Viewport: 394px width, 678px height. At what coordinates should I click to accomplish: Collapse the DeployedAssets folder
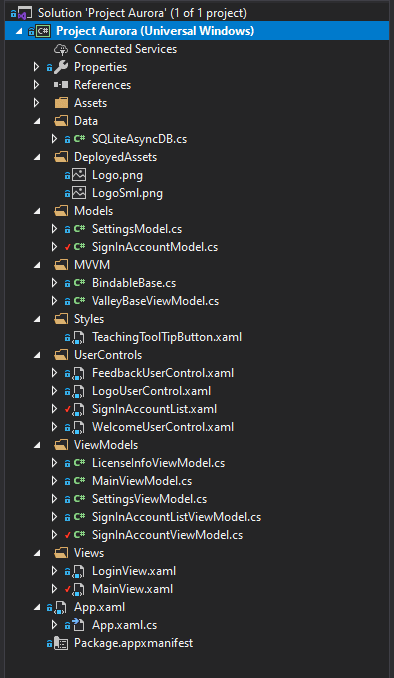(37, 157)
